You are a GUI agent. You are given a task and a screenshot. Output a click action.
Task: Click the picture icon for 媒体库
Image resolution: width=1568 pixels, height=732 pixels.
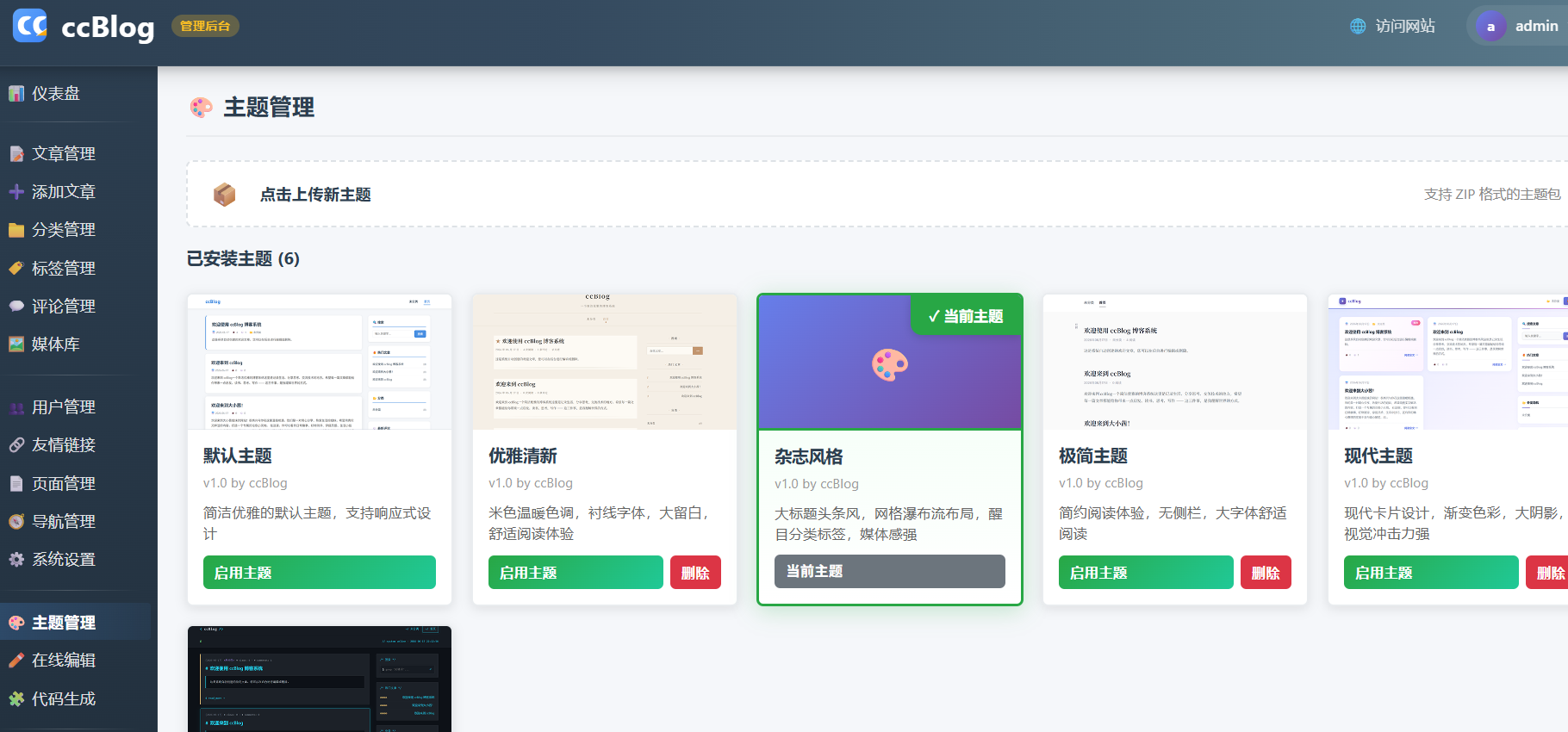16,344
